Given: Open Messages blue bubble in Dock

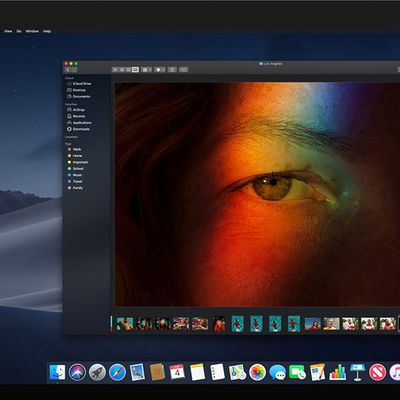Looking at the screenshot, I should 277,372.
